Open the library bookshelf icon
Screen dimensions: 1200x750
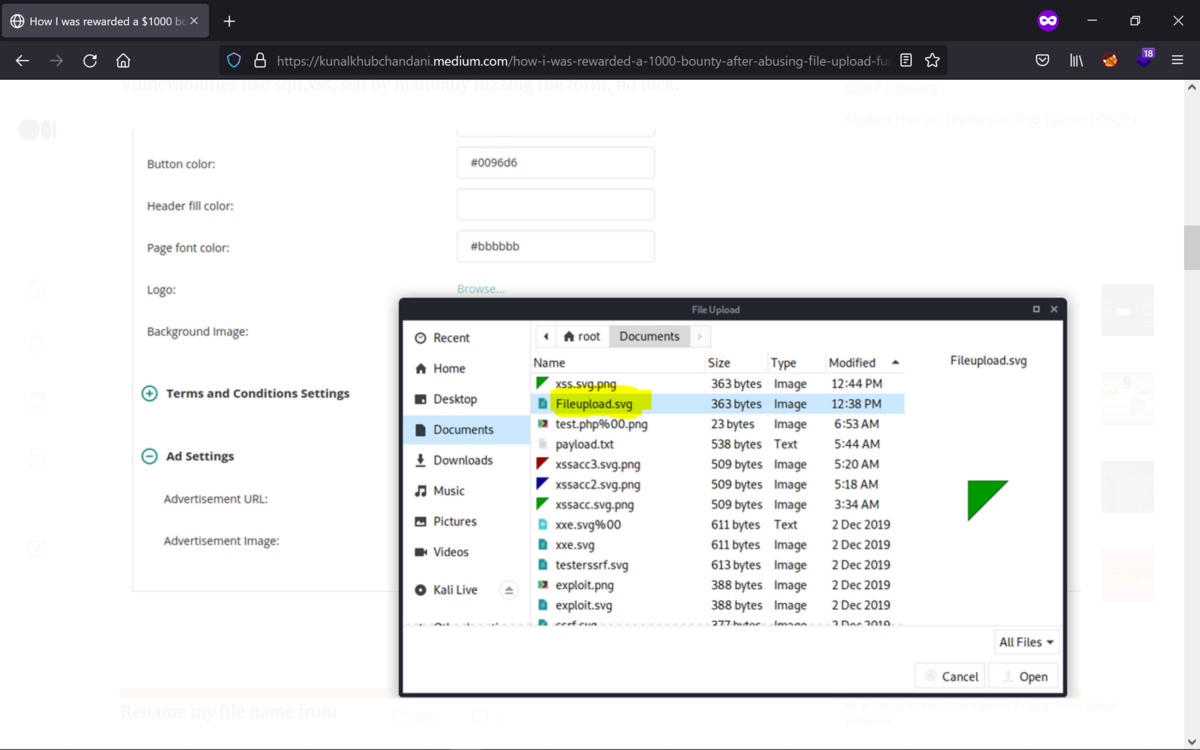tap(1076, 61)
